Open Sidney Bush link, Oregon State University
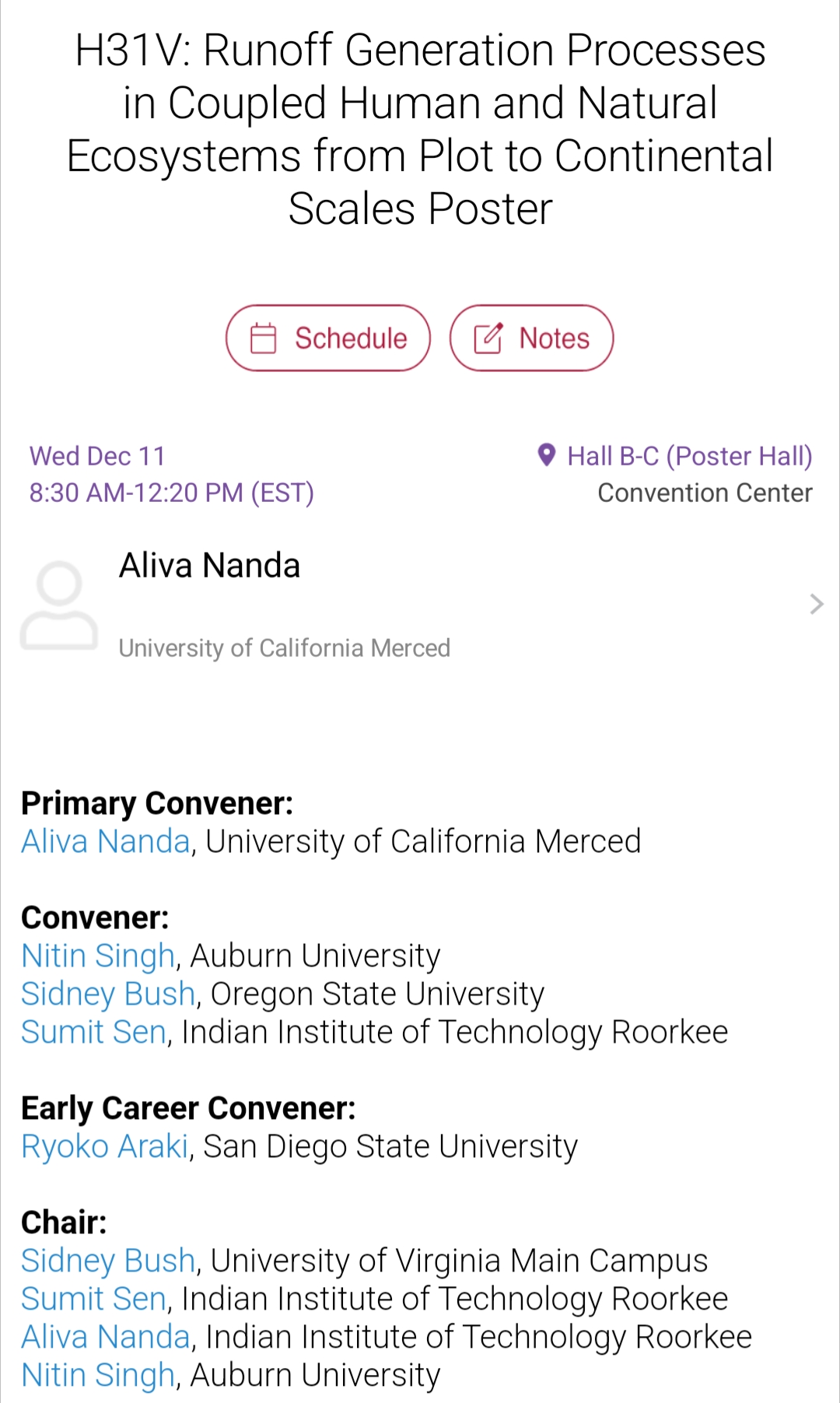840x1403 pixels. point(108,994)
